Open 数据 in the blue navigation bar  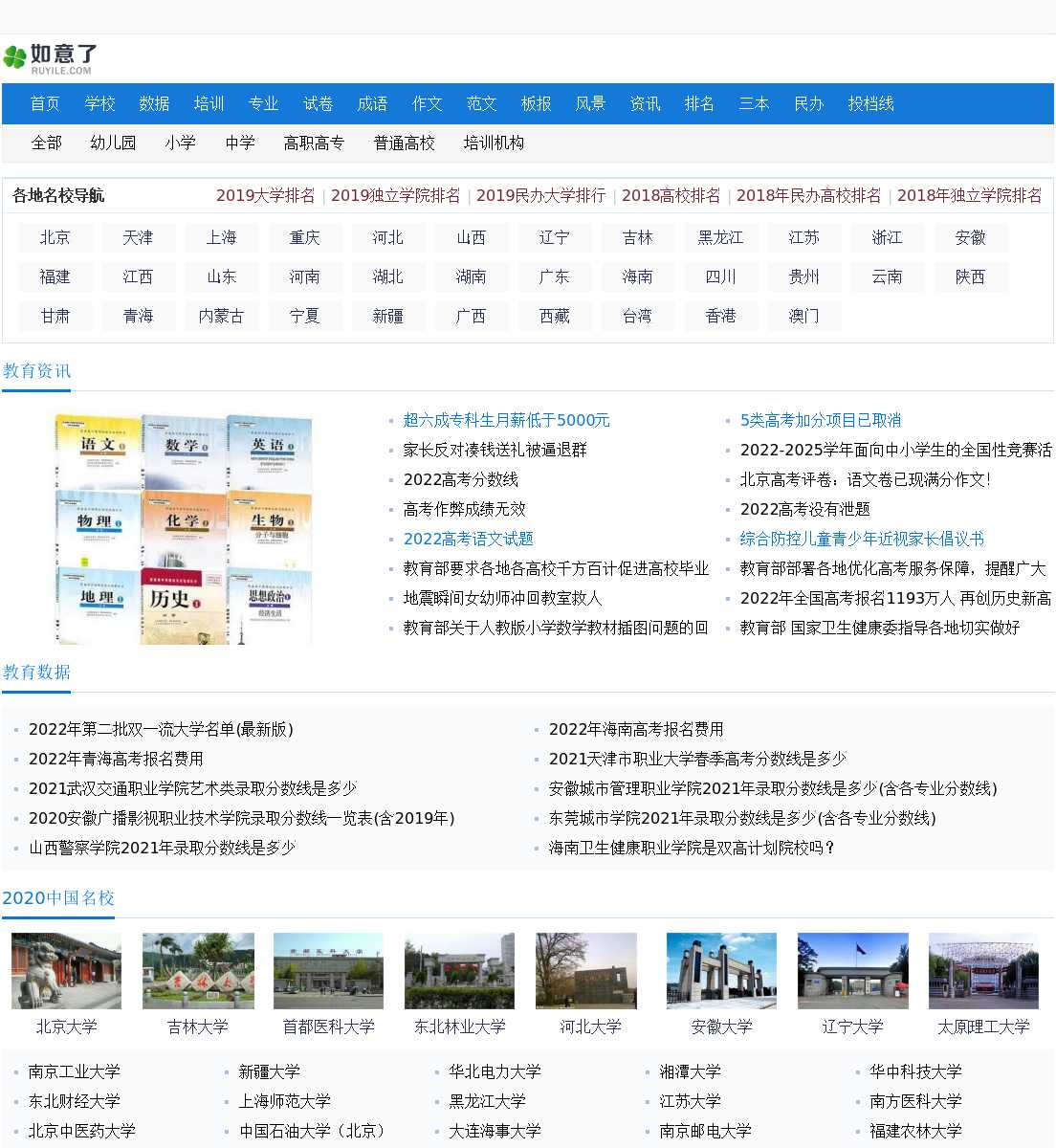tap(154, 103)
